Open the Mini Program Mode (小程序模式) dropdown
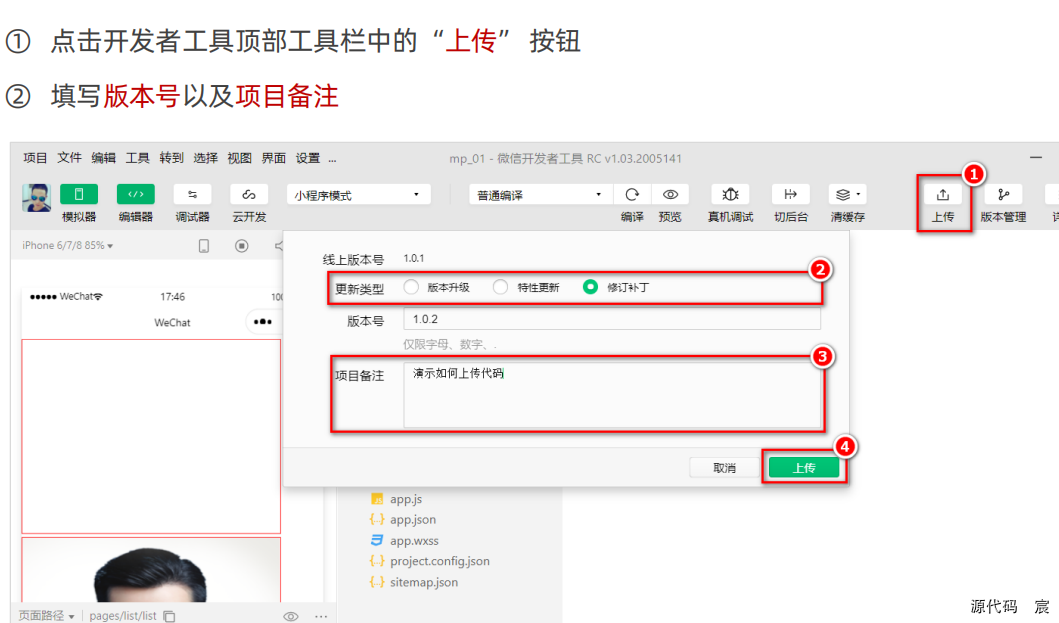 [x=358, y=195]
